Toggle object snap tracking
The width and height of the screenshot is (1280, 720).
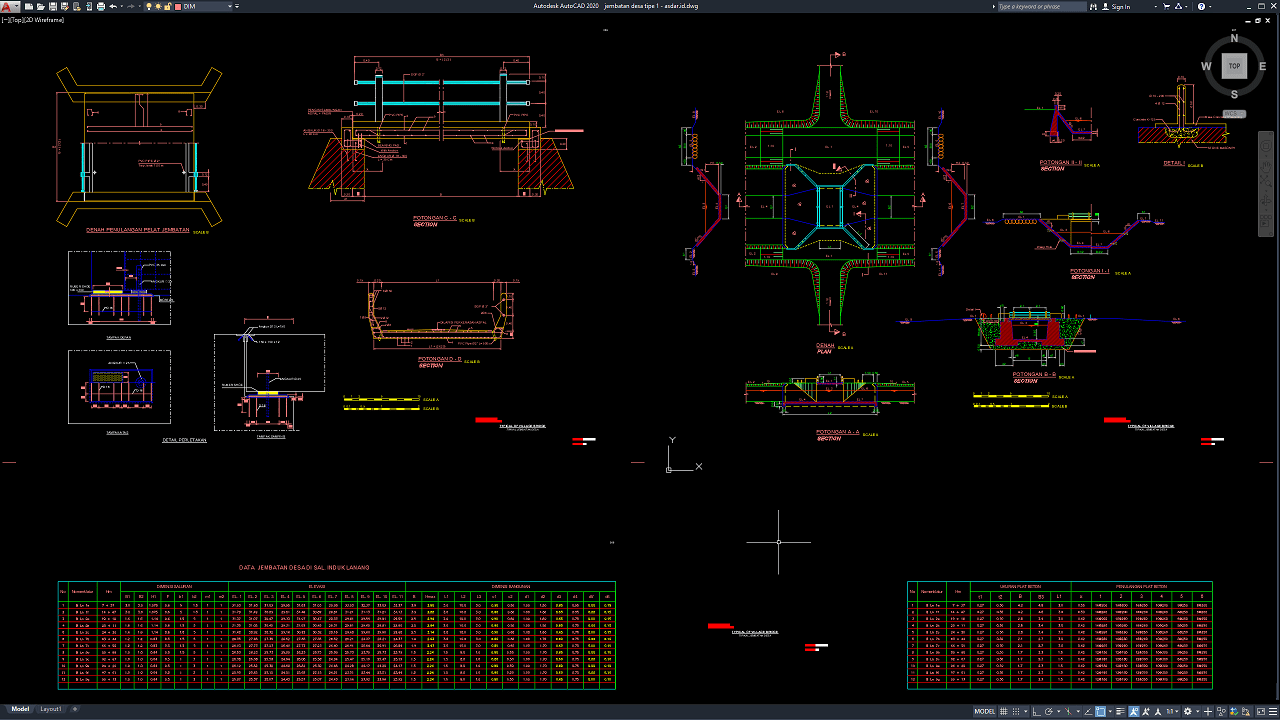click(1088, 711)
